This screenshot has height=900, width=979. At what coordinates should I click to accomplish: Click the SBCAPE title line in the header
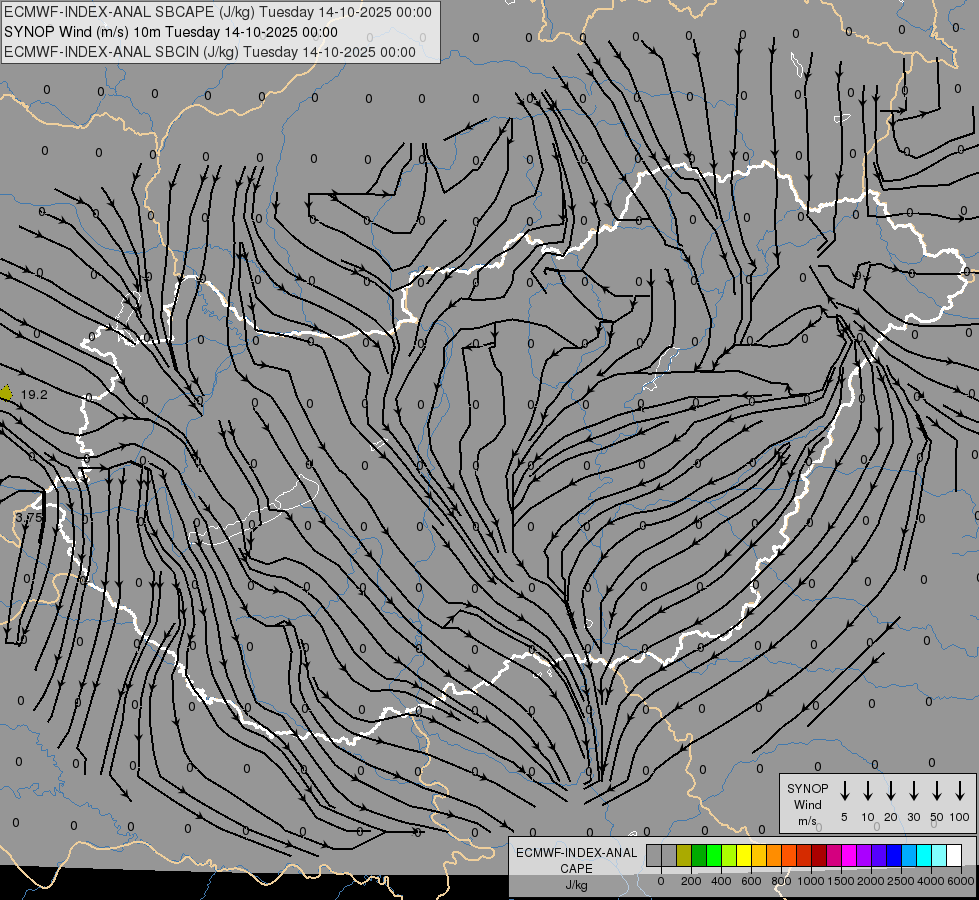218,12
